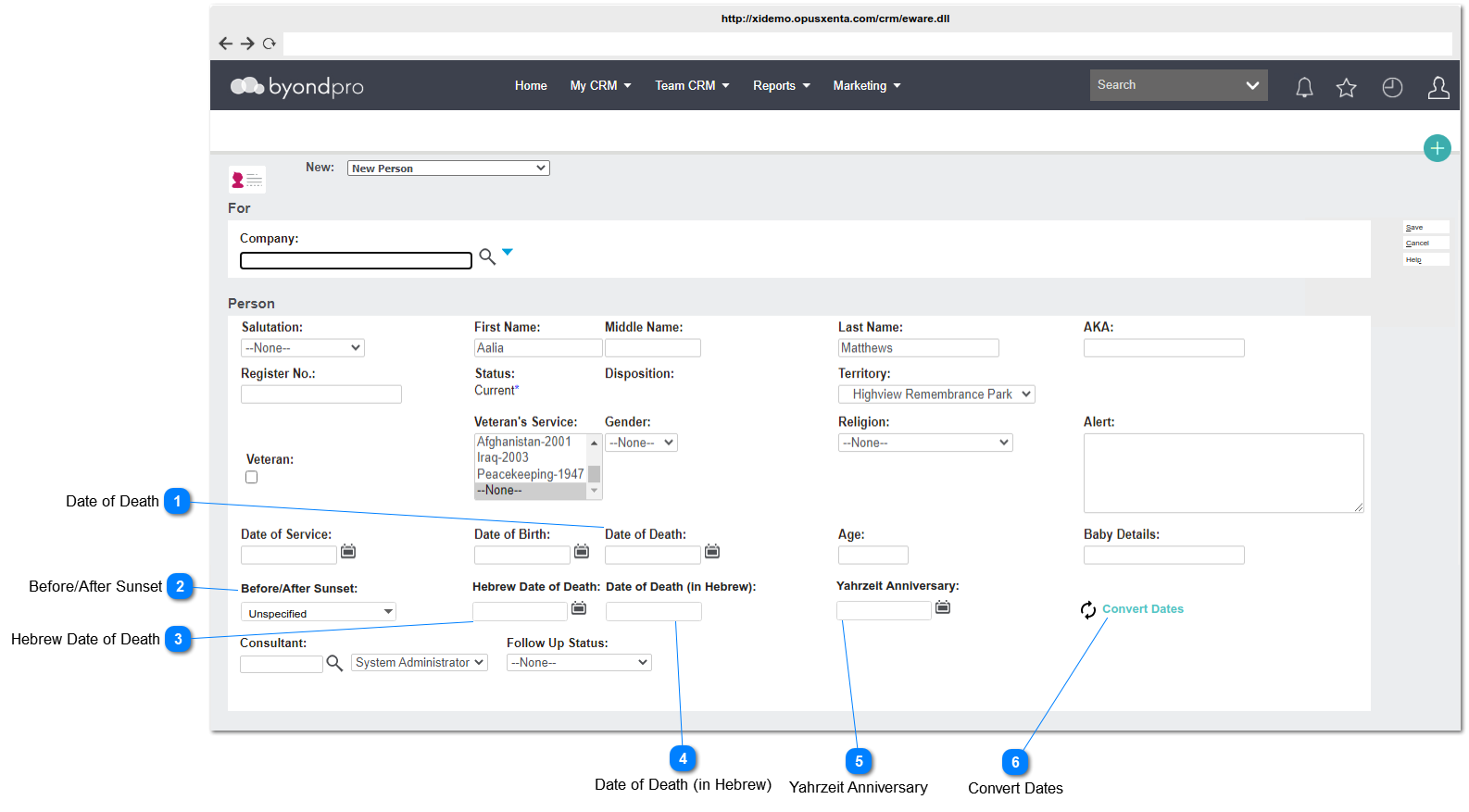The image size is (1469, 812).
Task: Click the Company input field
Action: (x=356, y=261)
